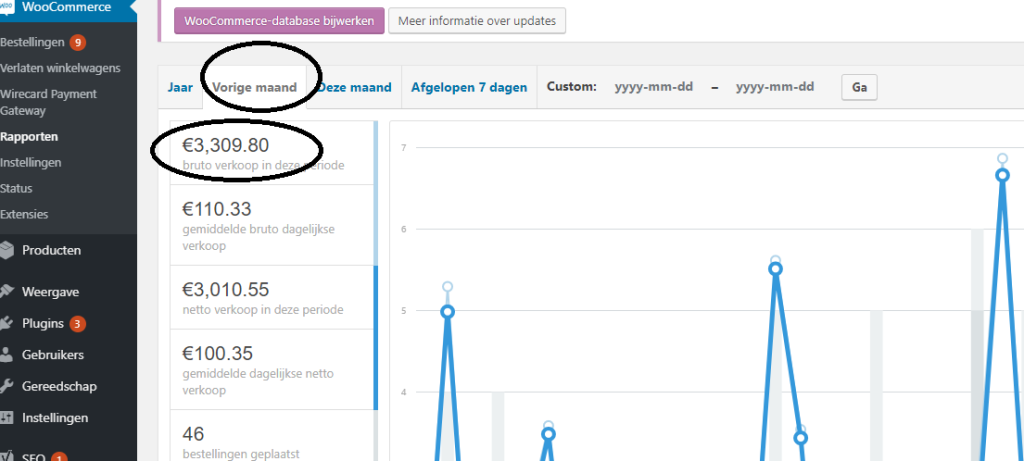Click the €110.33 gemiddelde bruto dagelijkse item
The image size is (1024, 461).
pos(274,225)
